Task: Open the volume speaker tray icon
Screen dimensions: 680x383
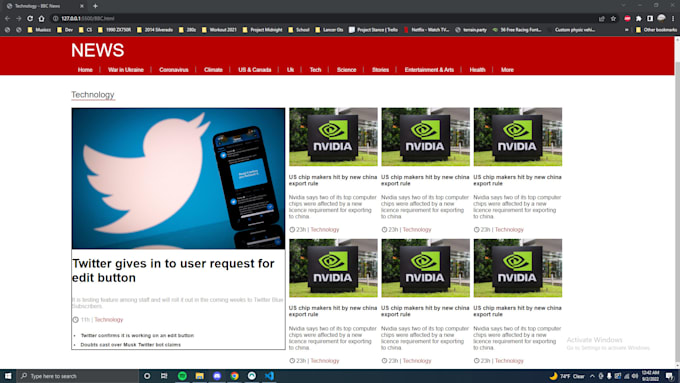Action: point(635,376)
